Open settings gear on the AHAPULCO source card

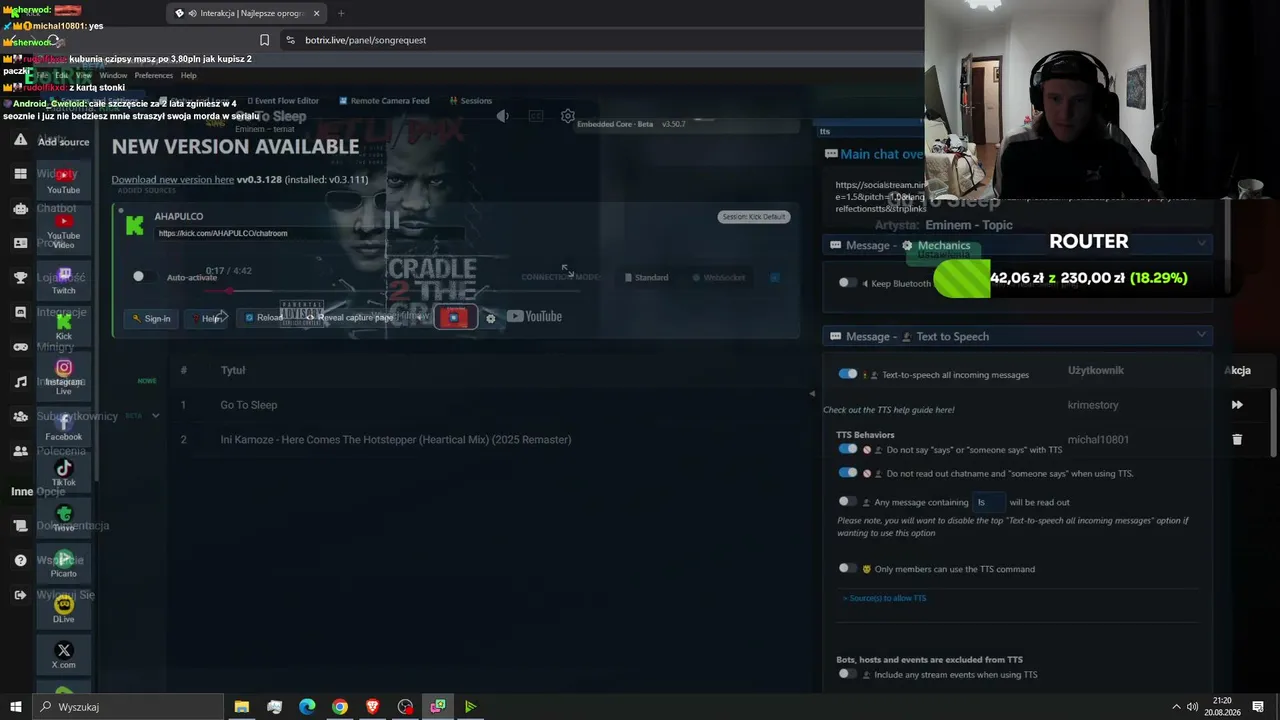click(490, 318)
